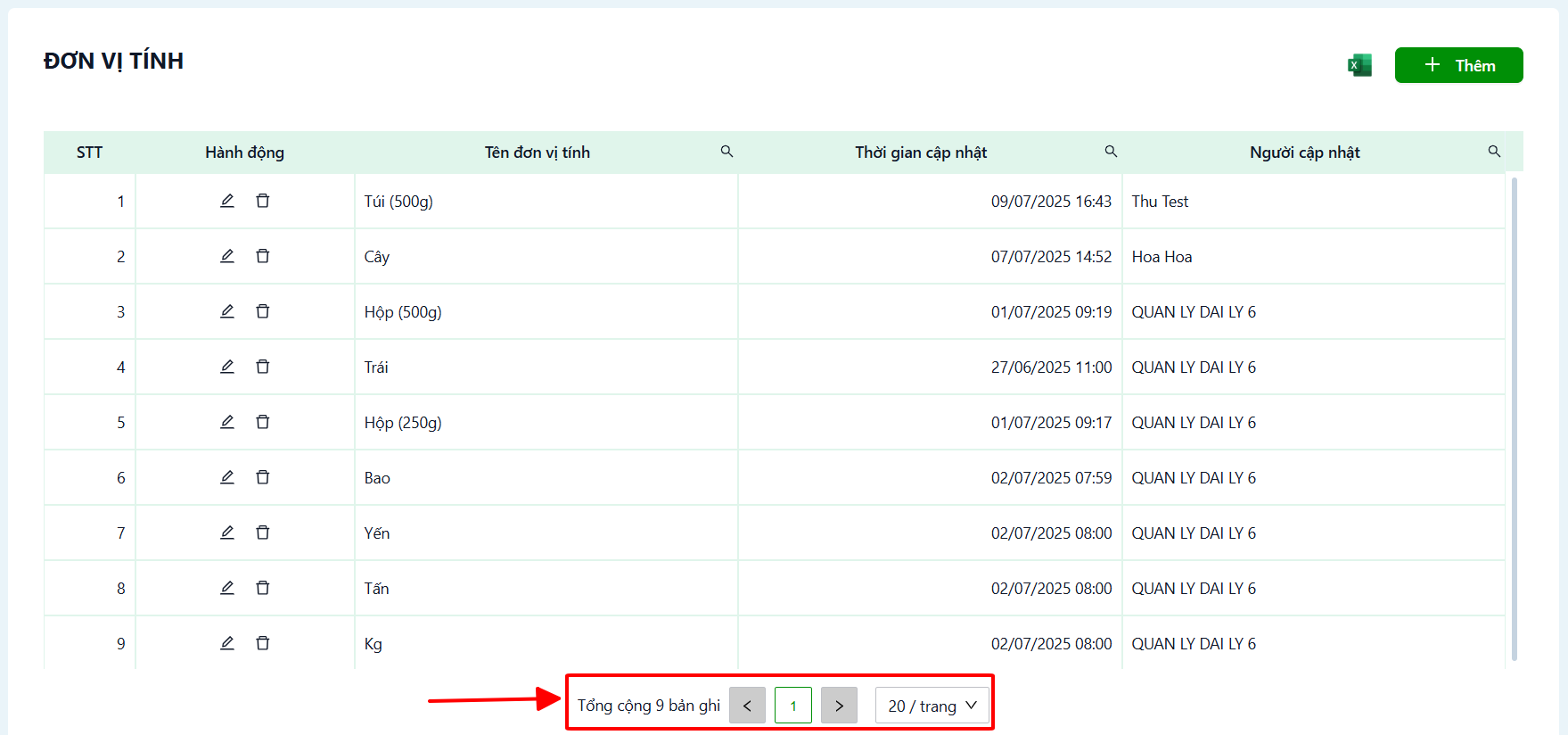The image size is (1568, 735).
Task: Select the Tấn name cell
Action: (546, 589)
